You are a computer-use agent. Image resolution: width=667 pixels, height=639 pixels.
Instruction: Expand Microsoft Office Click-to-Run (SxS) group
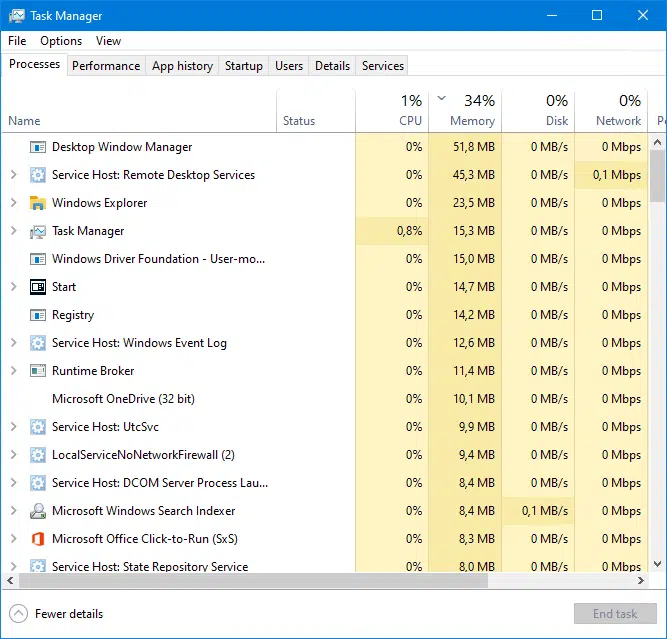[x=14, y=539]
